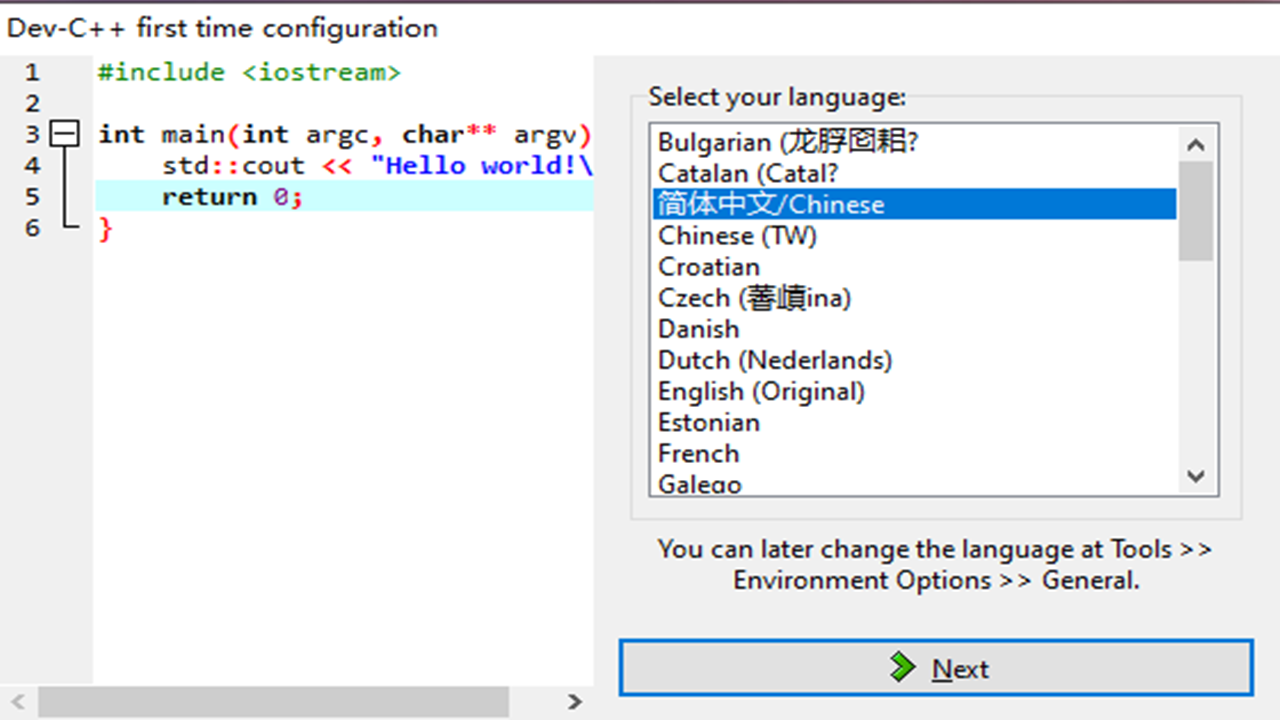This screenshot has height=720, width=1280.
Task: Select Croatian language
Action: (x=709, y=266)
